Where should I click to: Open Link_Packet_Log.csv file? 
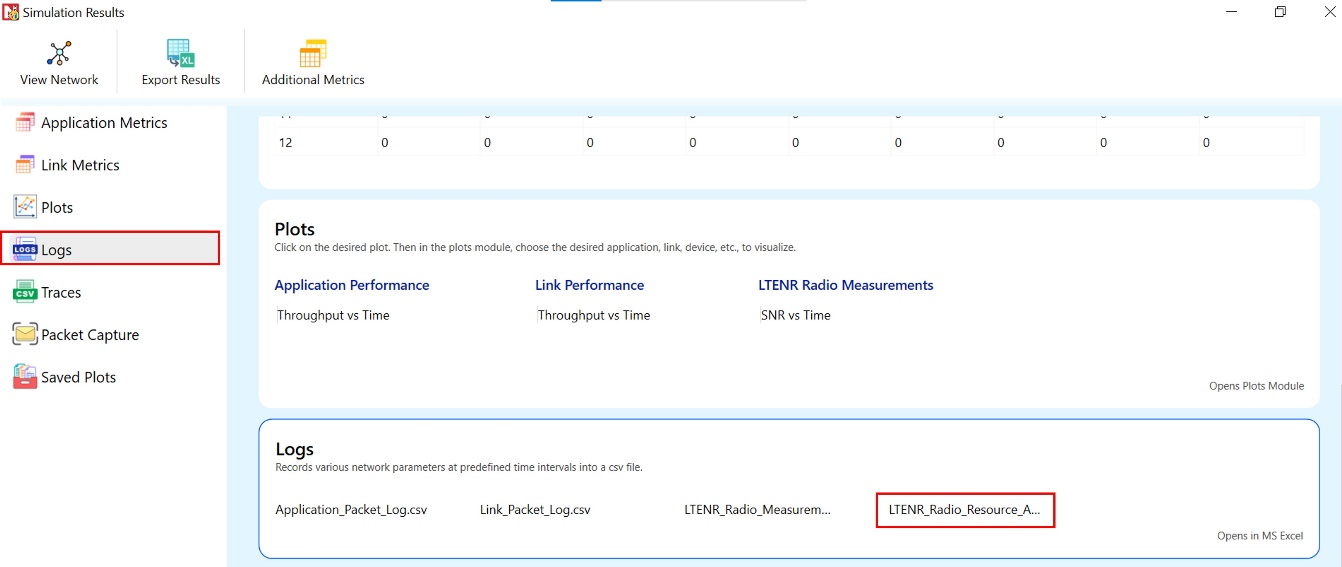(535, 510)
